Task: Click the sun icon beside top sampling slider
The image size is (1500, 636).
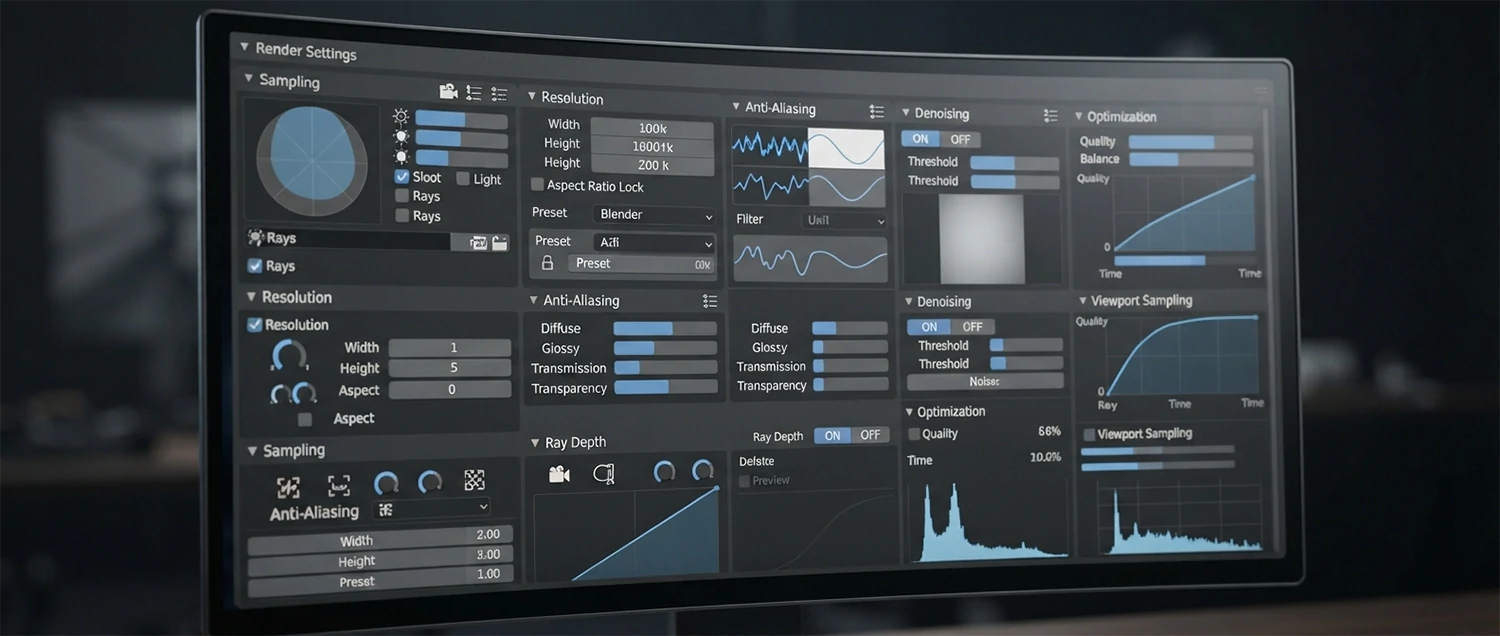Action: pos(401,117)
